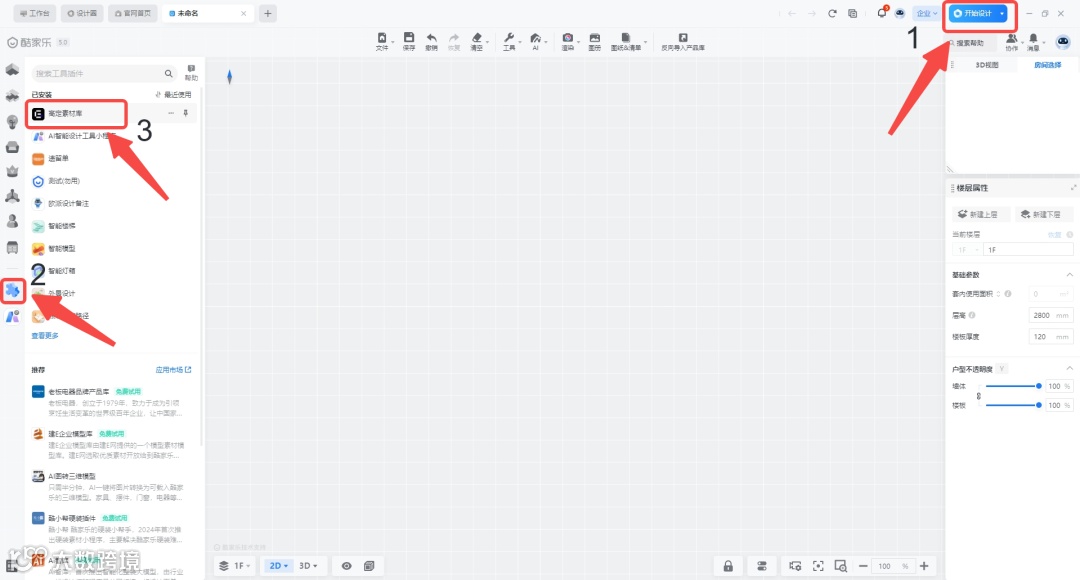This screenshot has width=1080, height=580.
Task: Toggle the eye visibility icon in bottom bar
Action: (346, 566)
